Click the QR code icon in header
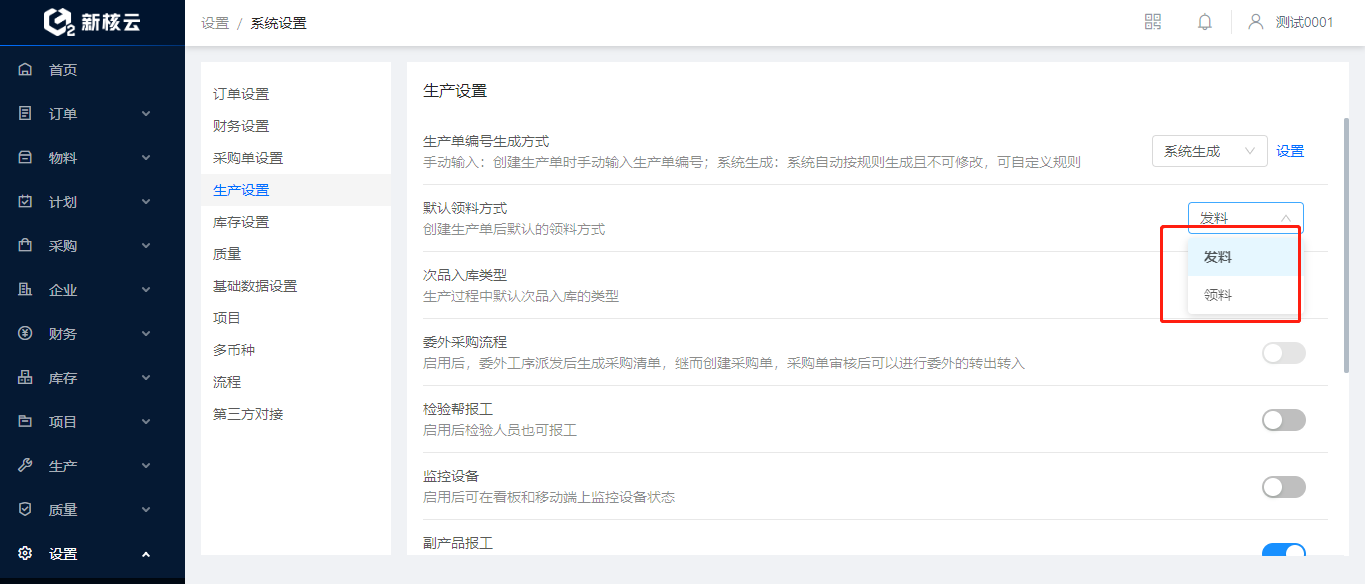This screenshot has height=584, width=1365. [1153, 22]
